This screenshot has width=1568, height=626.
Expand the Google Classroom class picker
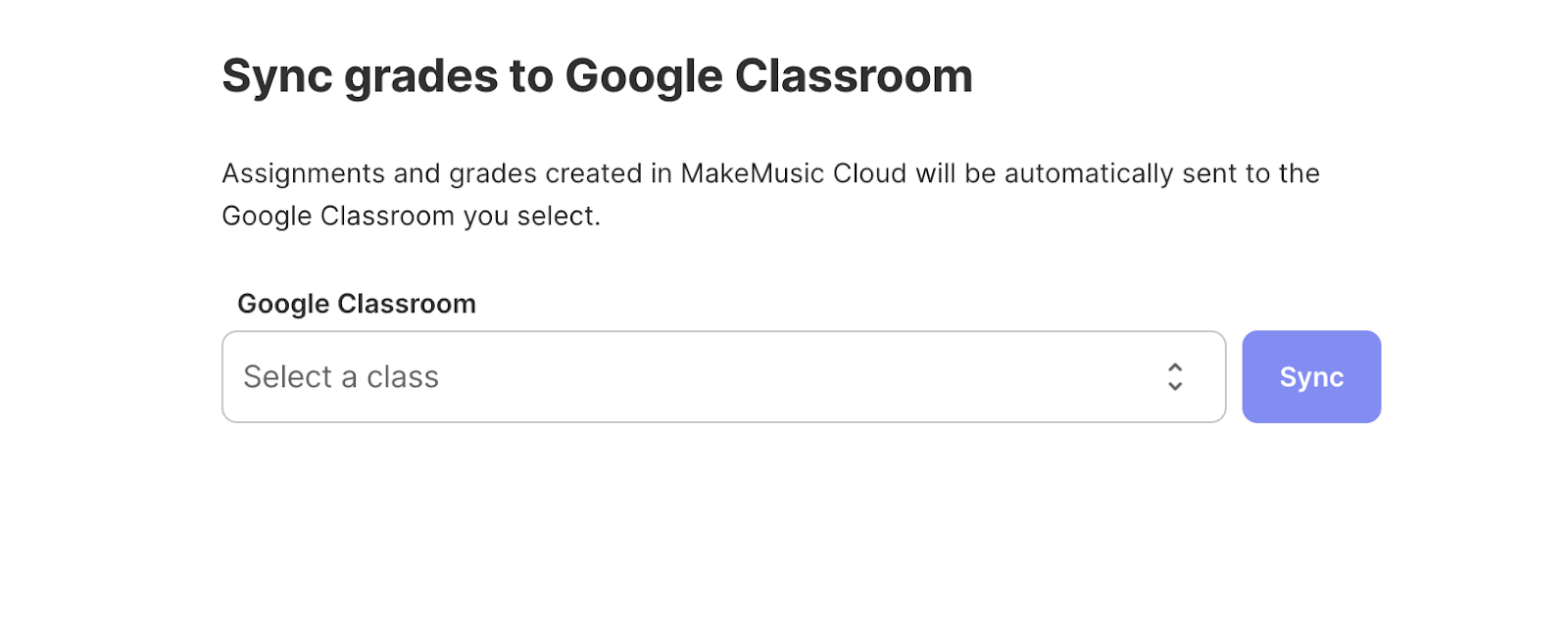tap(723, 377)
